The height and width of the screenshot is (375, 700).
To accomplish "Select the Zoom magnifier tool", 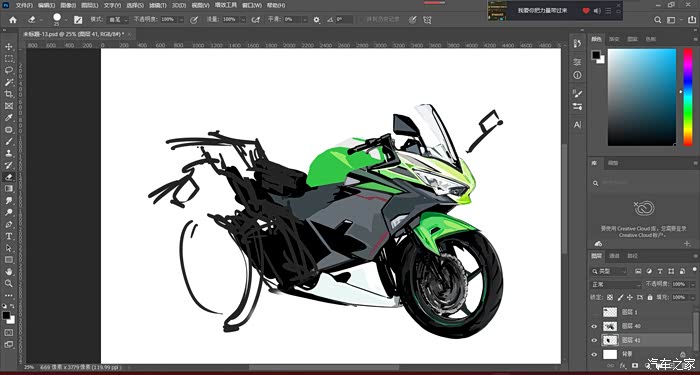I will click(x=8, y=283).
